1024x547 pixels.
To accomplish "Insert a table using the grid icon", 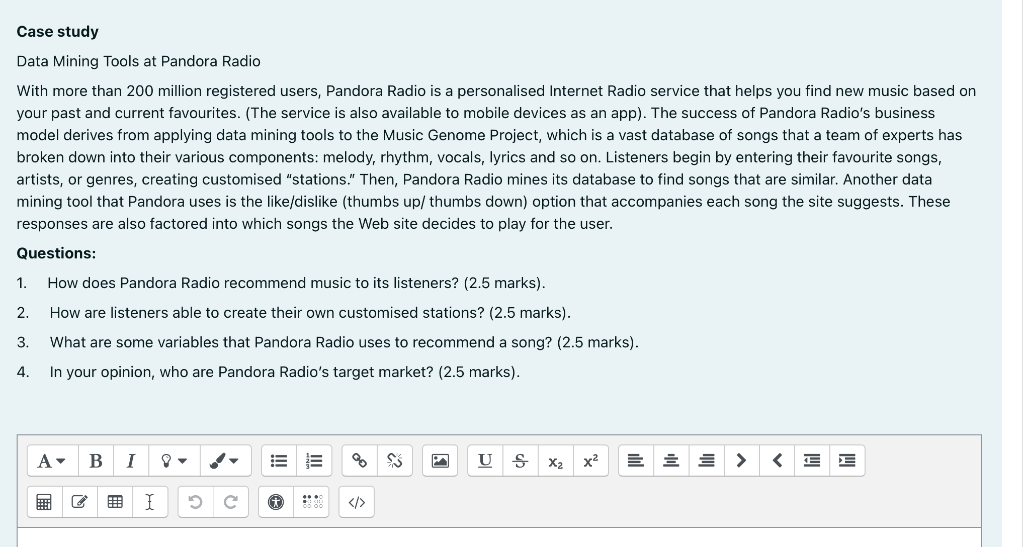I will pyautogui.click(x=115, y=502).
